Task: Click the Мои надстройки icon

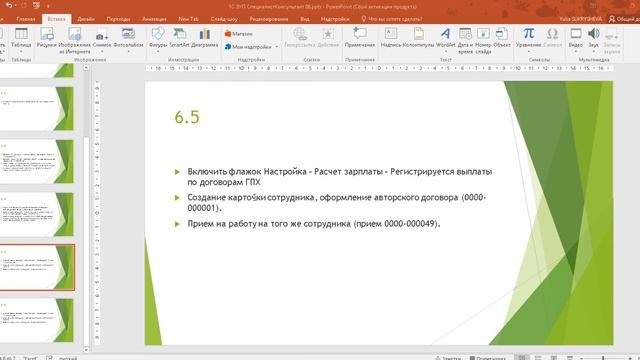Action: click(228, 47)
